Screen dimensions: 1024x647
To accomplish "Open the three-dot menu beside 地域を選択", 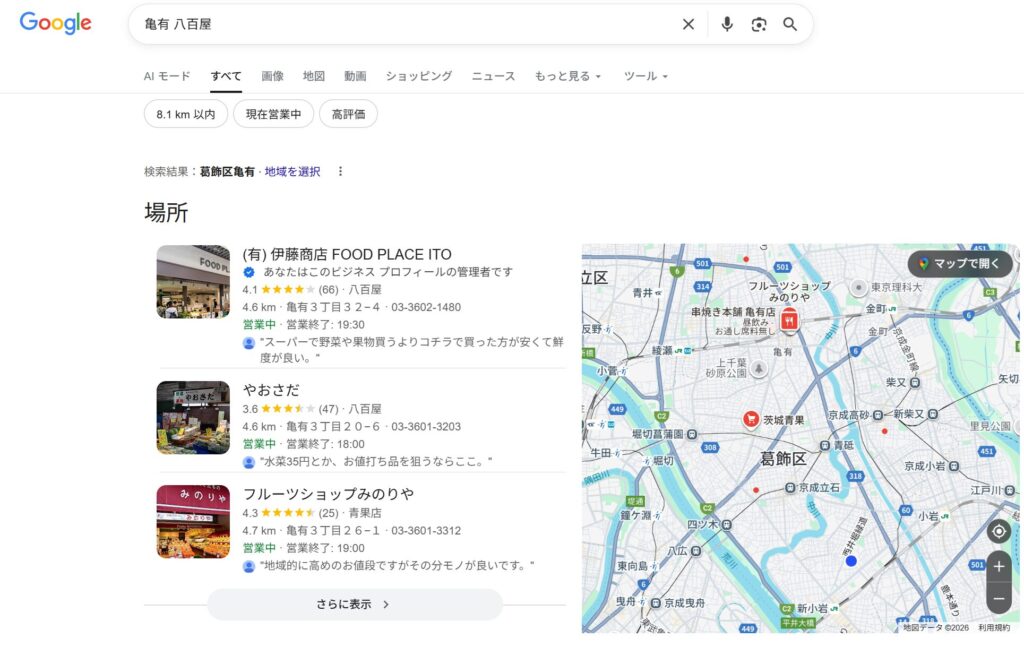I will click(340, 171).
